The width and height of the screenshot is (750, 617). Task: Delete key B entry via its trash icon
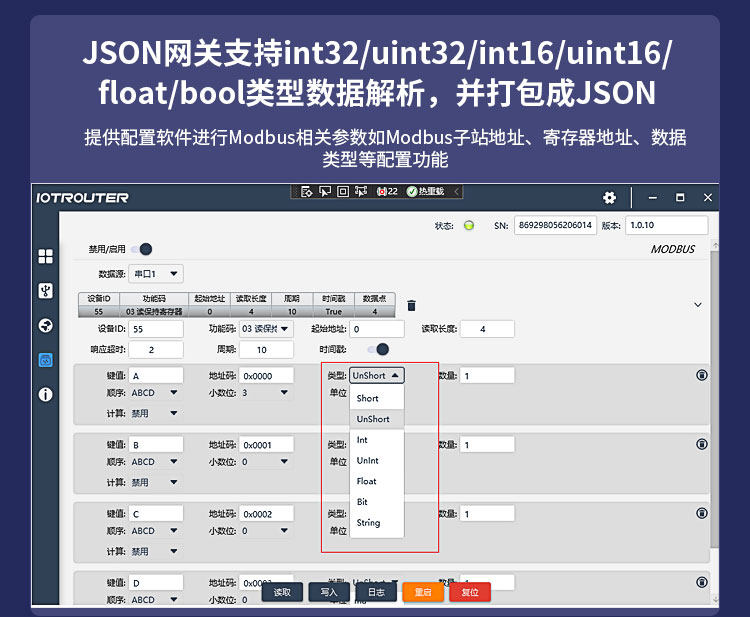coord(702,444)
